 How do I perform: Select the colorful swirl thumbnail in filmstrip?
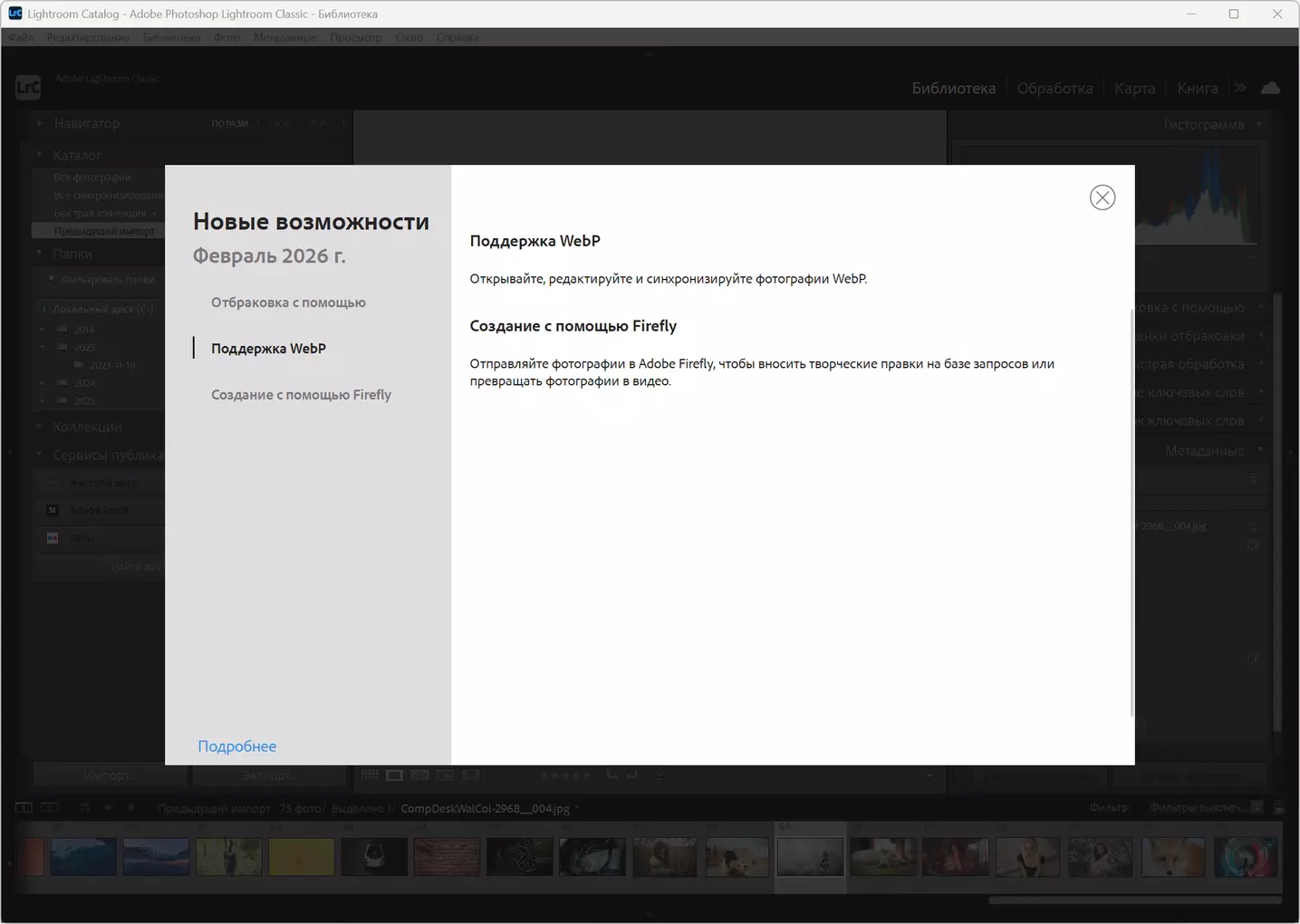pos(1246,857)
